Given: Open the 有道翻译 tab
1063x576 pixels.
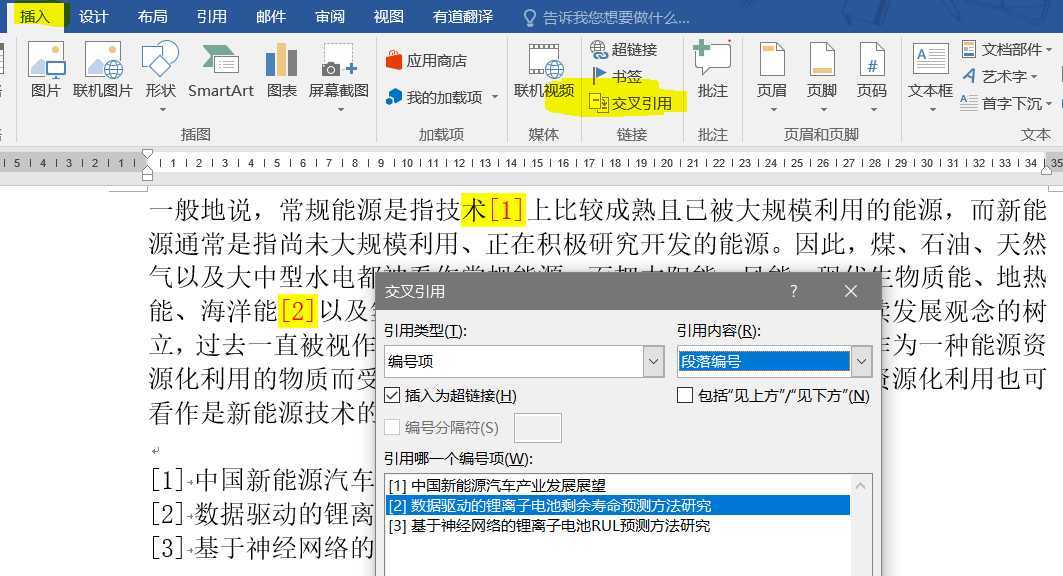Looking at the screenshot, I should point(462,16).
